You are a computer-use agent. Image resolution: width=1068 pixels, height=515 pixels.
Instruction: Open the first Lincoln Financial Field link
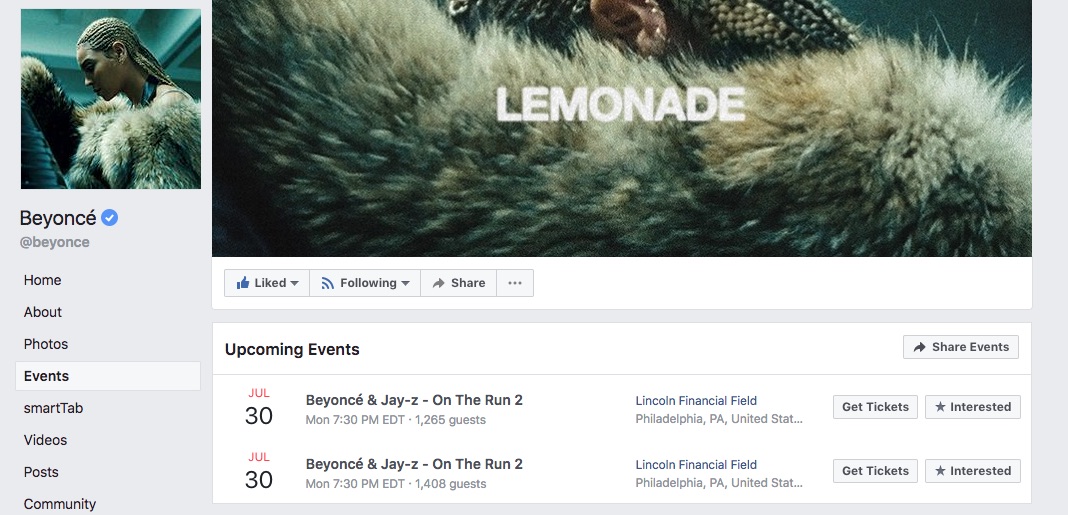(x=696, y=401)
